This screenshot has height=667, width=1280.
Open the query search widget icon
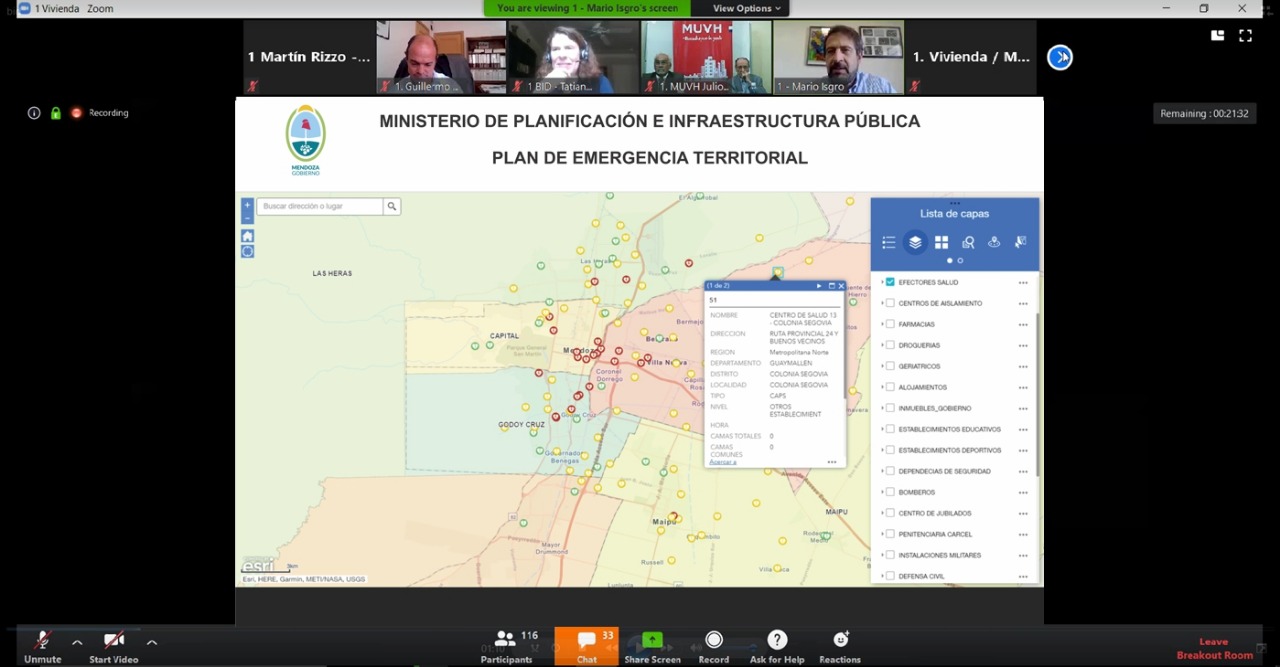tap(968, 242)
